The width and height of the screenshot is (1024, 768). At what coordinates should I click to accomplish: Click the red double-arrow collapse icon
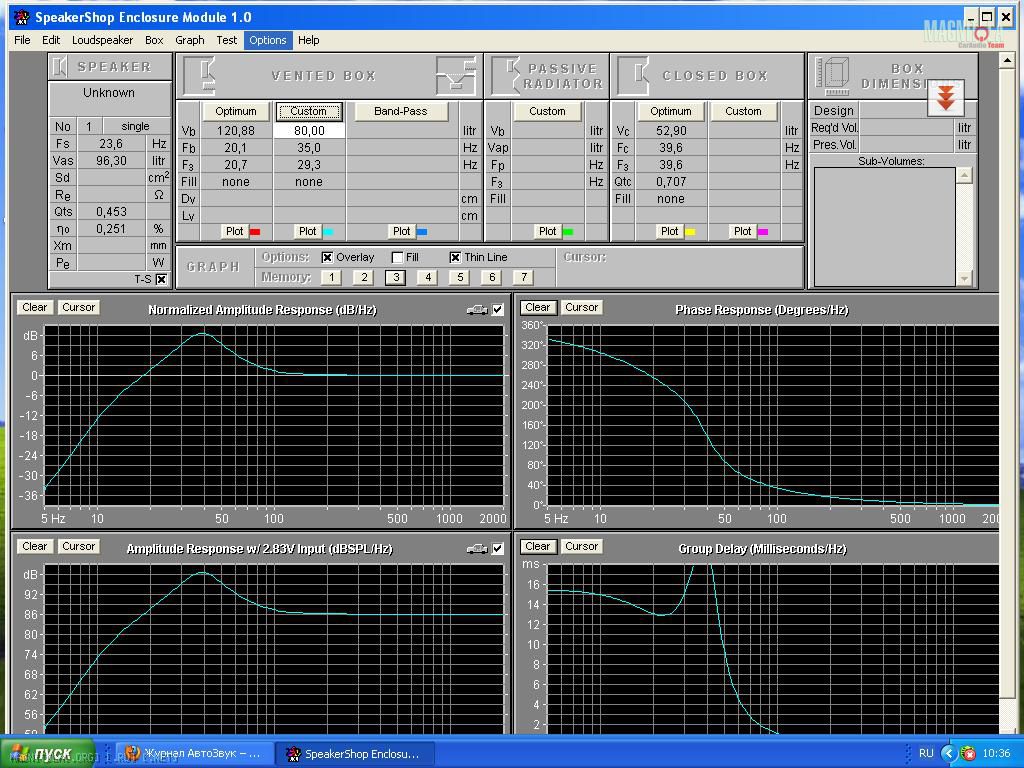946,99
